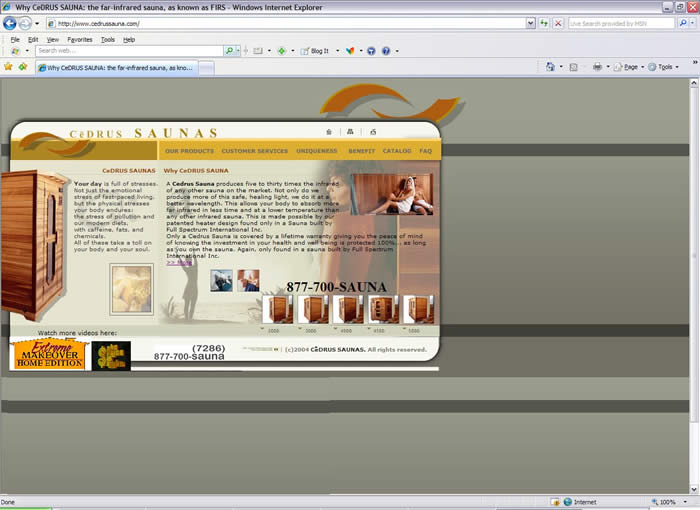Open the BENEFIT nav link
Screen dimensions: 700x510
pyautogui.click(x=362, y=151)
